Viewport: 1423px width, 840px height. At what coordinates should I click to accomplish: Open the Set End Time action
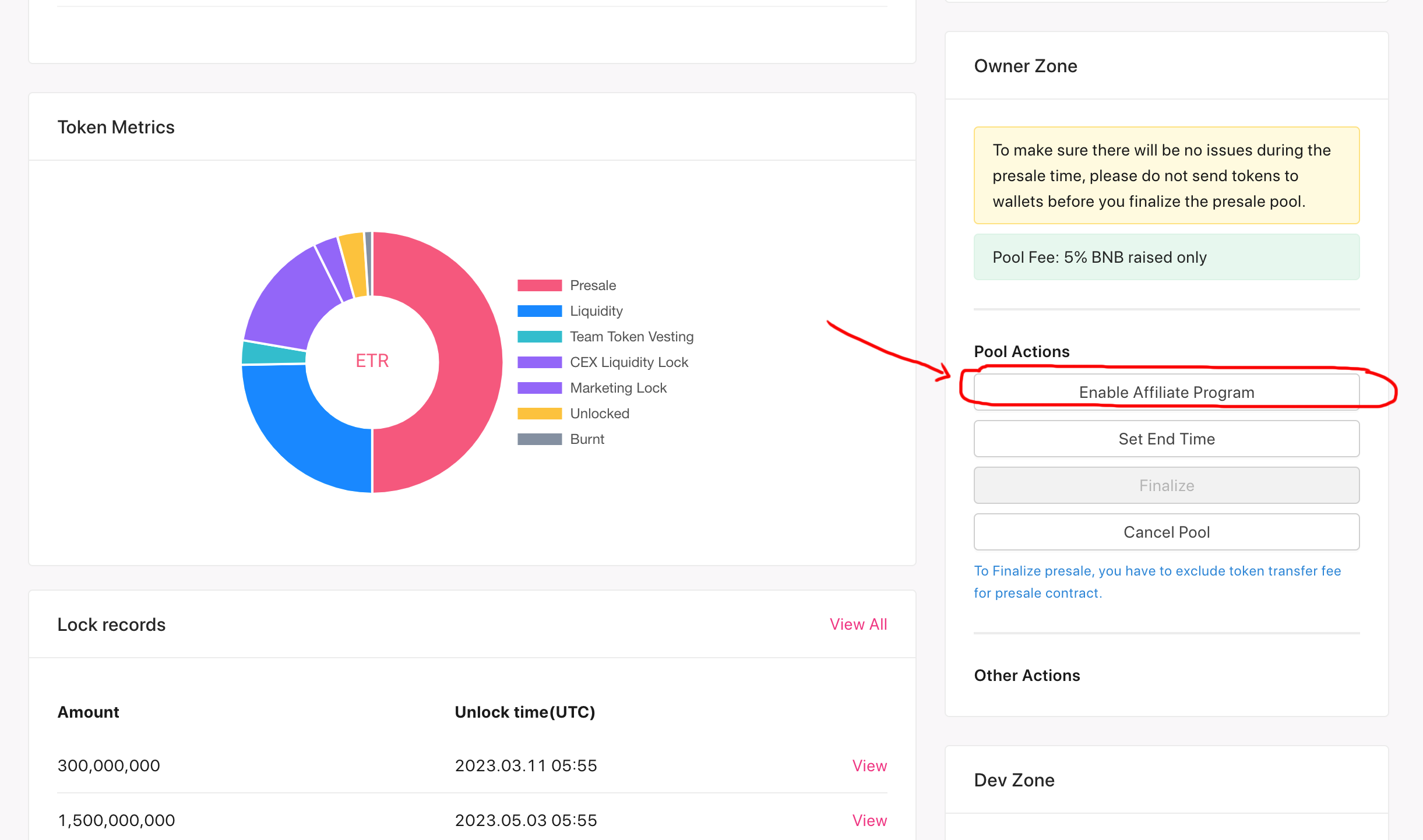click(x=1166, y=439)
